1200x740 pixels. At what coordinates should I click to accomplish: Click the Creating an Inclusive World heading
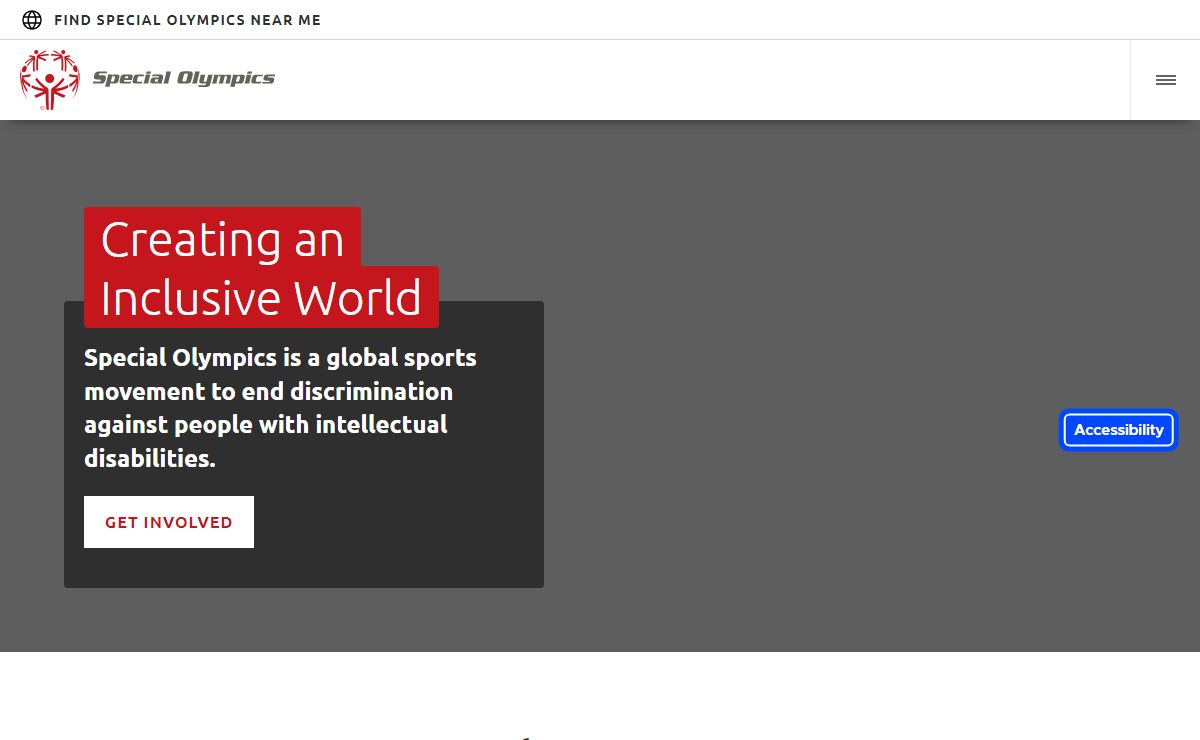(x=261, y=268)
